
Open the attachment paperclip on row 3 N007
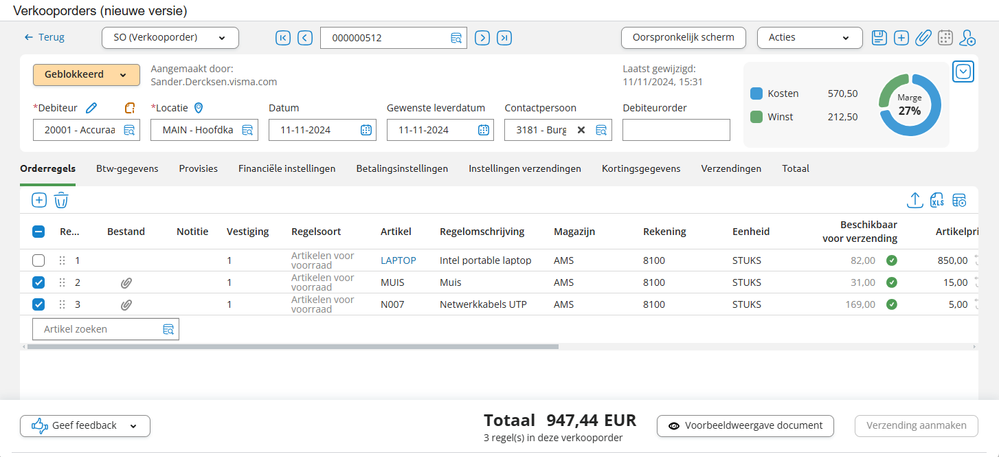pos(126,305)
